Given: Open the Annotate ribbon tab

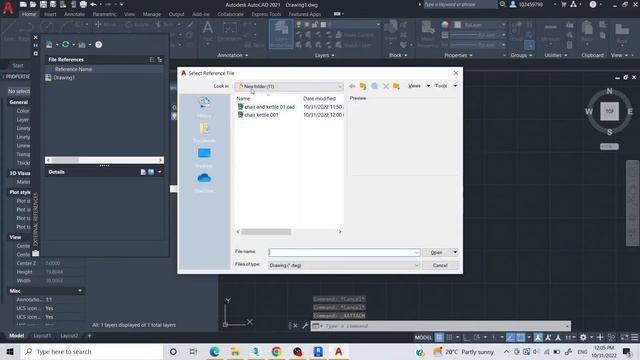Looking at the screenshot, I should [x=74, y=14].
